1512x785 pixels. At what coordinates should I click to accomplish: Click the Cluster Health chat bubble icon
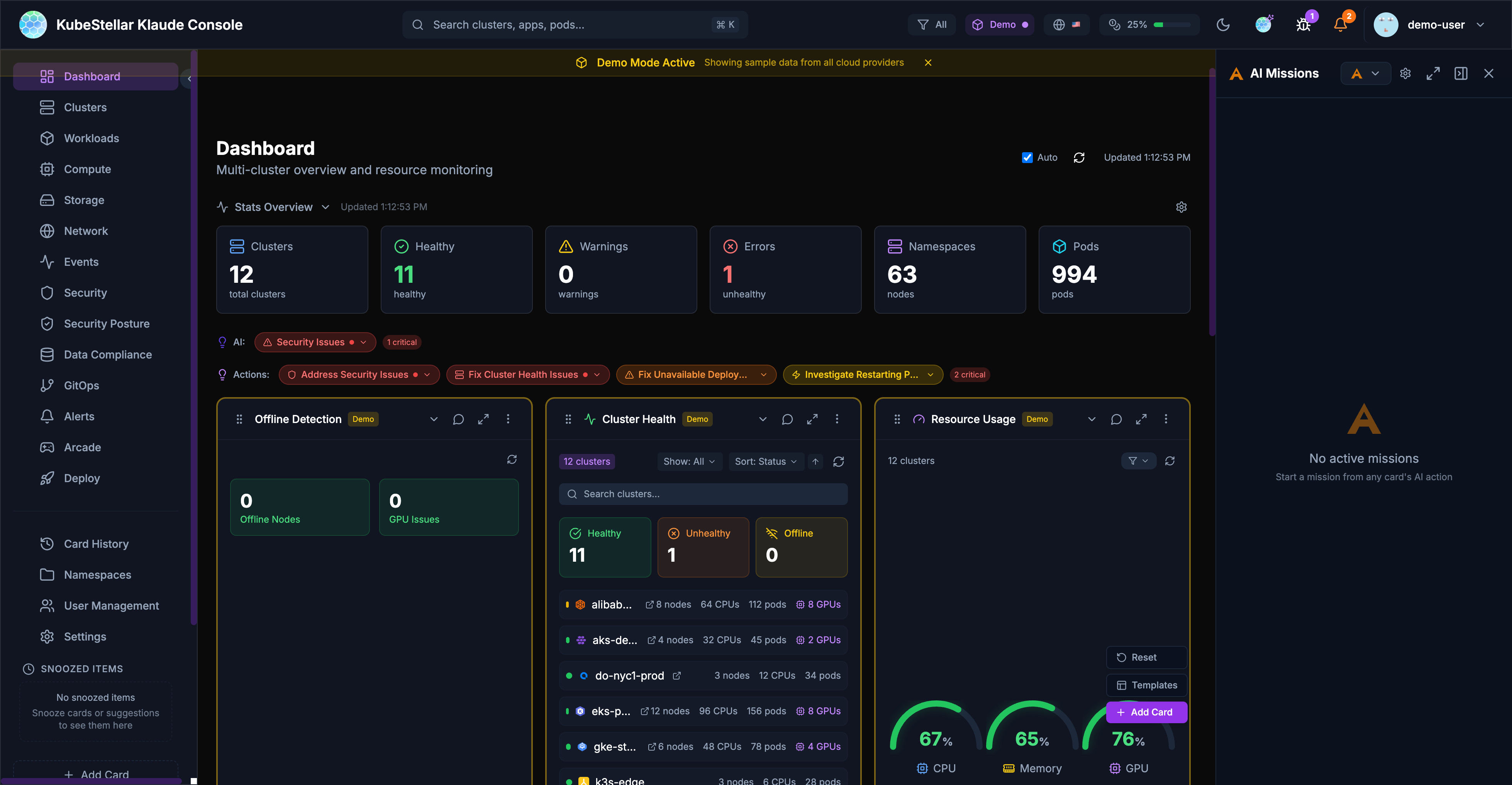pyautogui.click(x=787, y=419)
